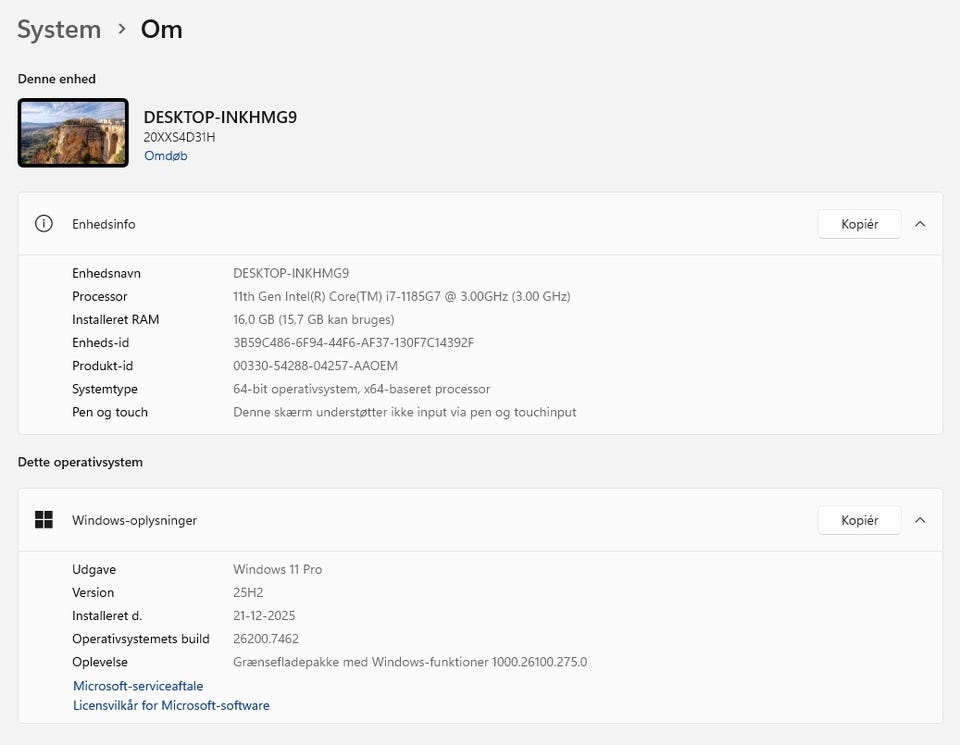Go back to System in breadcrumb
This screenshot has height=745, width=960.
click(59, 30)
